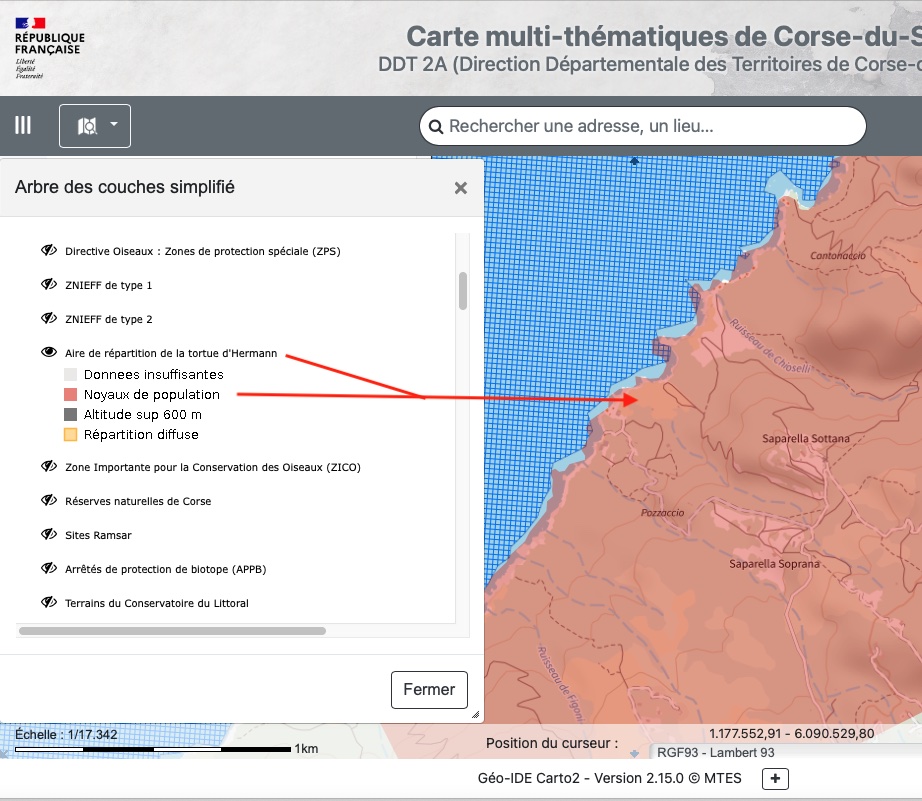Open the RGF93 - Lambert 93 projection selector
922x801 pixels.
713,752
